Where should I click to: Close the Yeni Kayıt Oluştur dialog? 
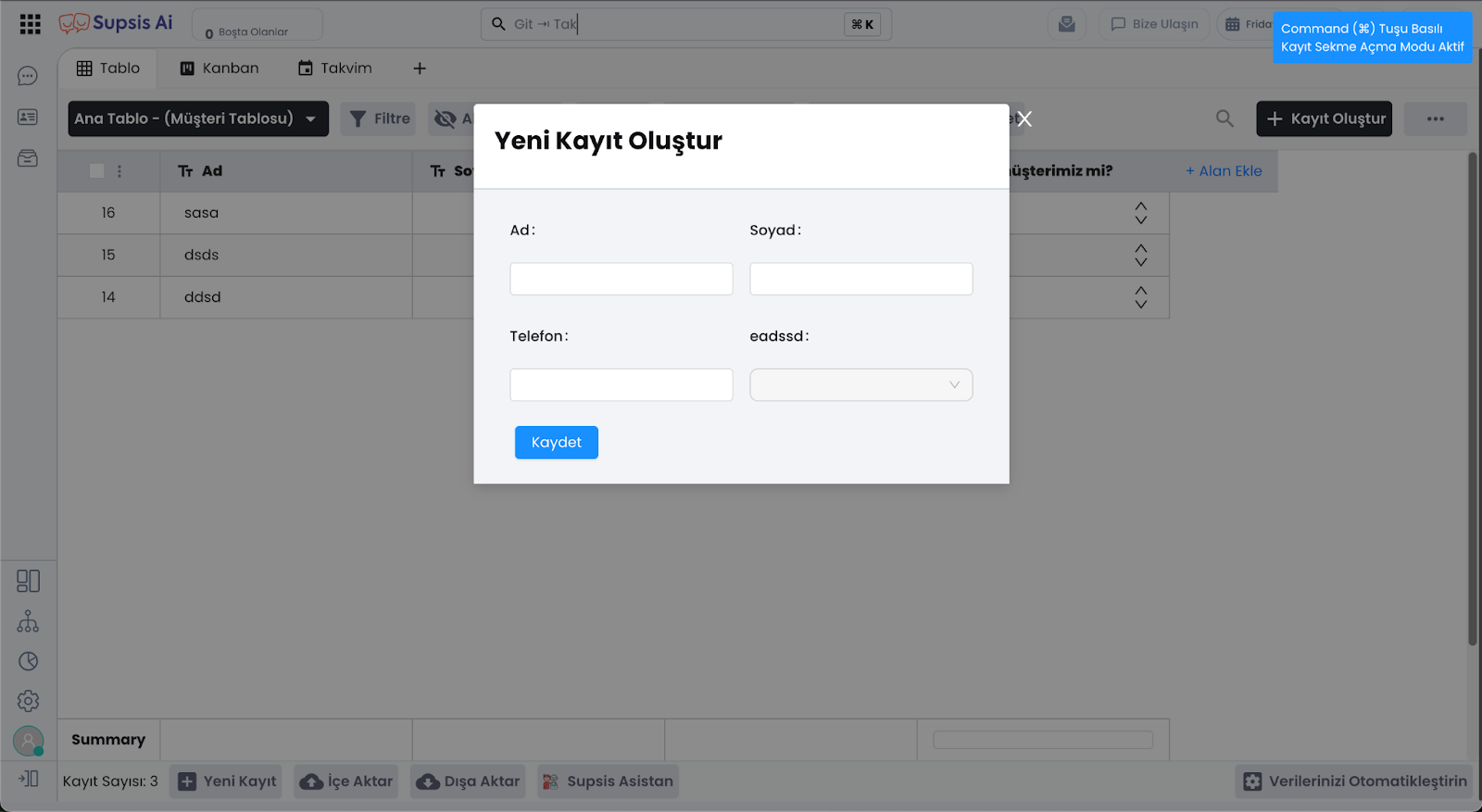point(1024,119)
